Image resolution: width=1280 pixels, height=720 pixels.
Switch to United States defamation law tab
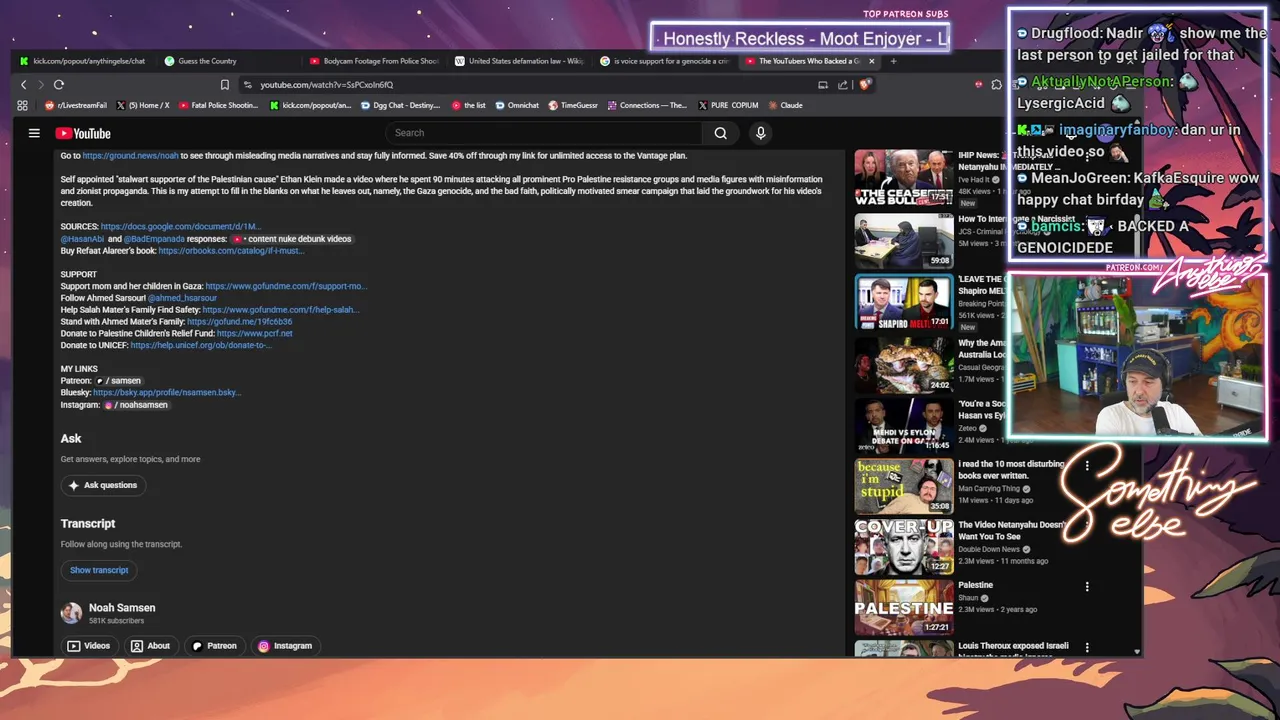click(519, 61)
